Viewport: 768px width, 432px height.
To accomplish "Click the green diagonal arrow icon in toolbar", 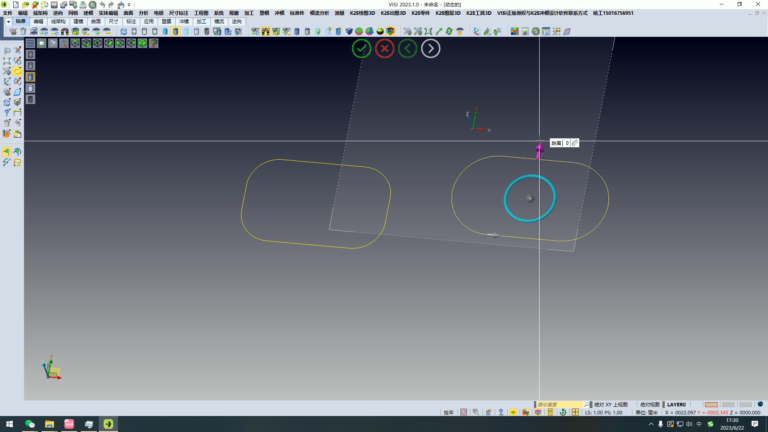I will (439, 31).
